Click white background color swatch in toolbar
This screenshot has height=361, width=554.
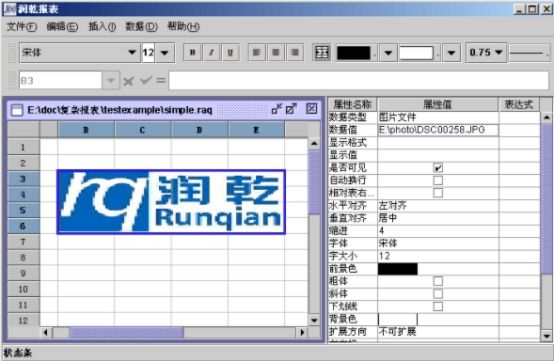point(416,53)
